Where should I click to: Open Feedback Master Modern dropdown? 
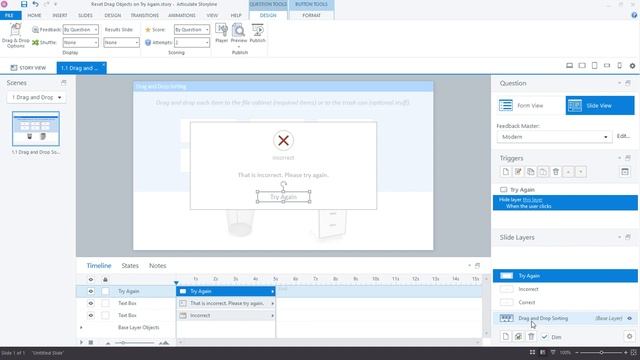click(554, 137)
